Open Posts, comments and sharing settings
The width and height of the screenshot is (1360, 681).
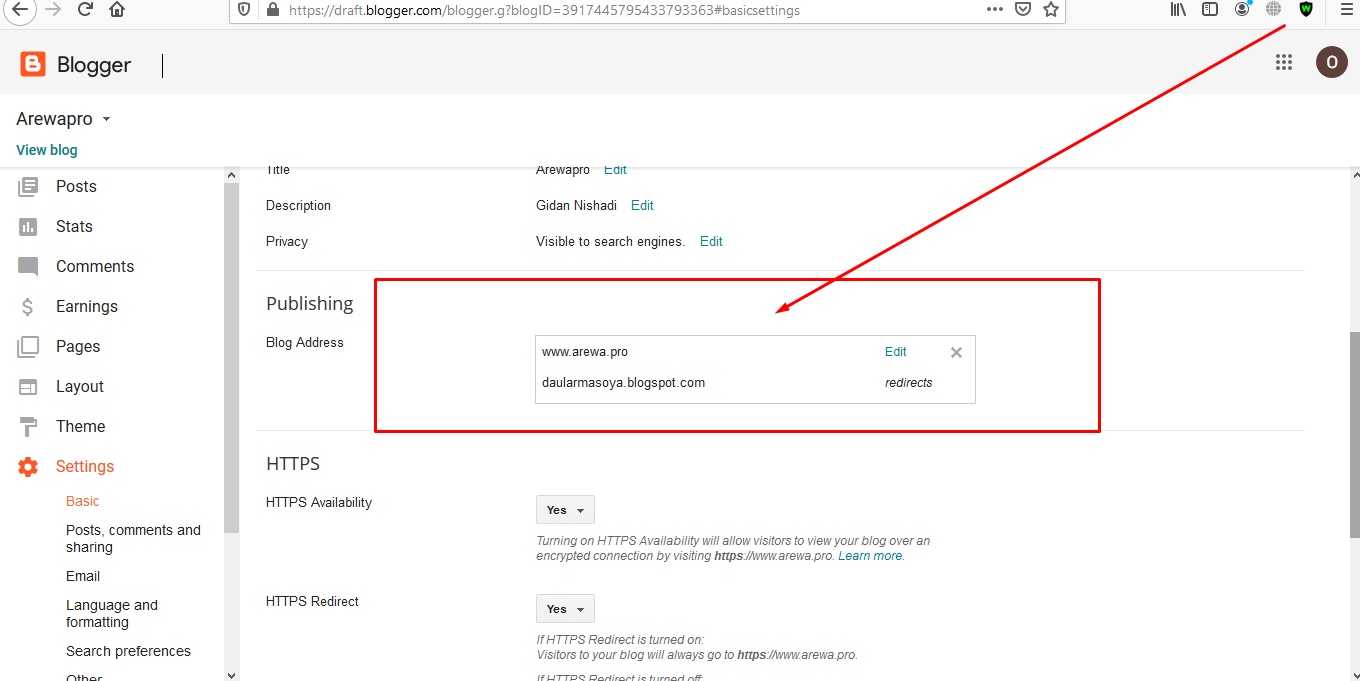coord(133,538)
